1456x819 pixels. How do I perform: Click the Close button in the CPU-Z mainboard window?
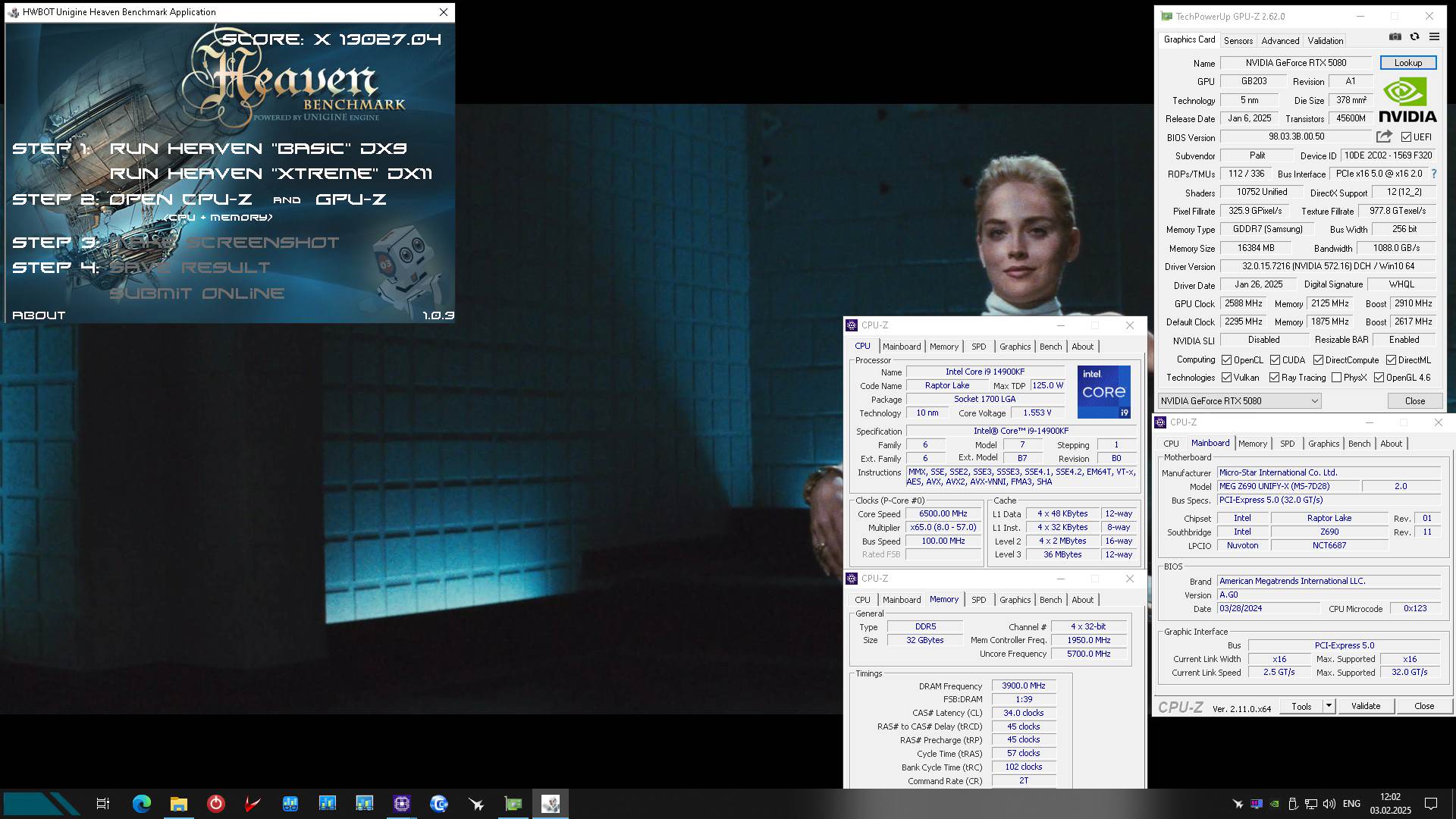1423,706
